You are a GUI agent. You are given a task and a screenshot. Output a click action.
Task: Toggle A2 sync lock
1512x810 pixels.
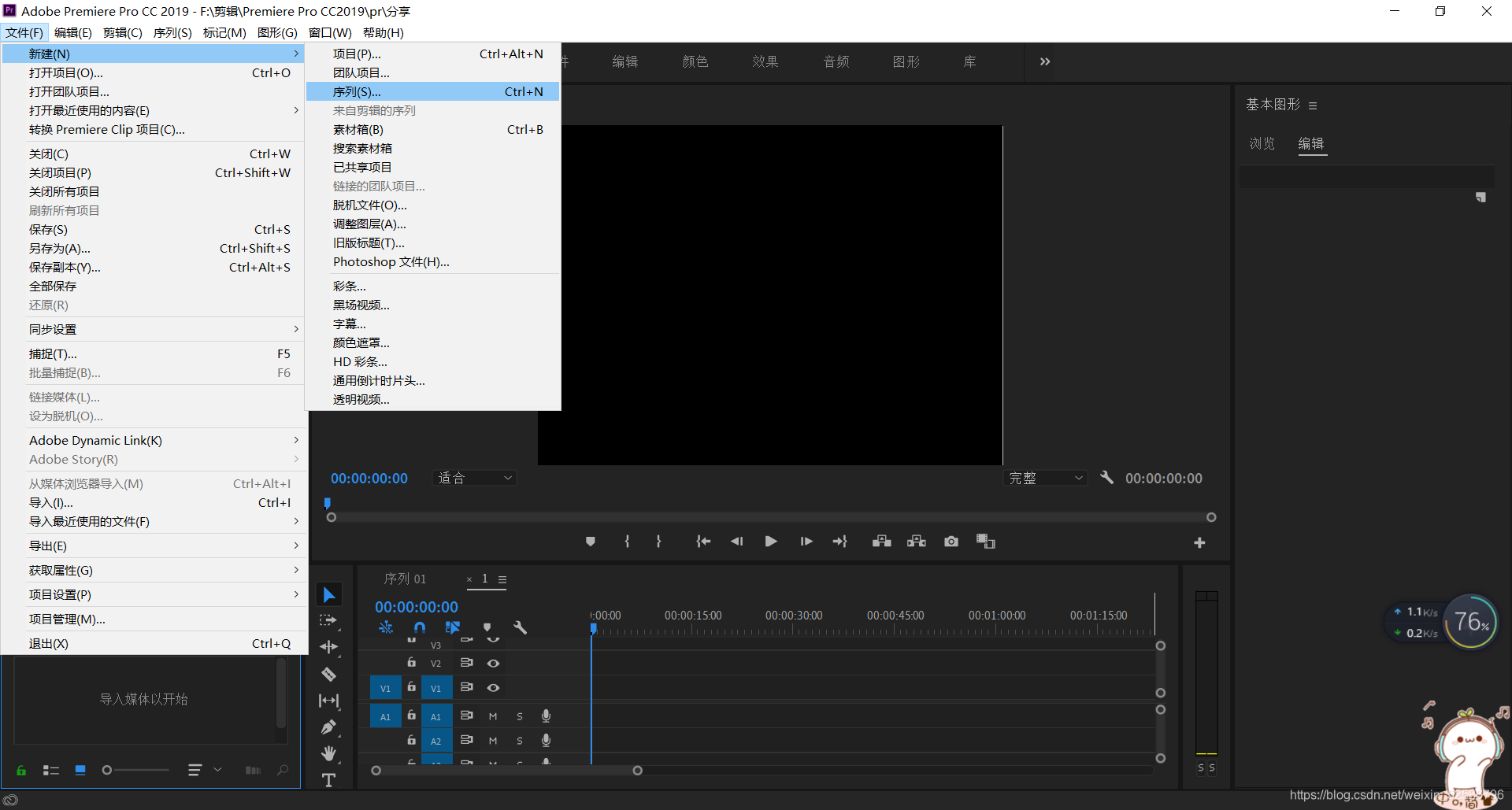(x=466, y=740)
